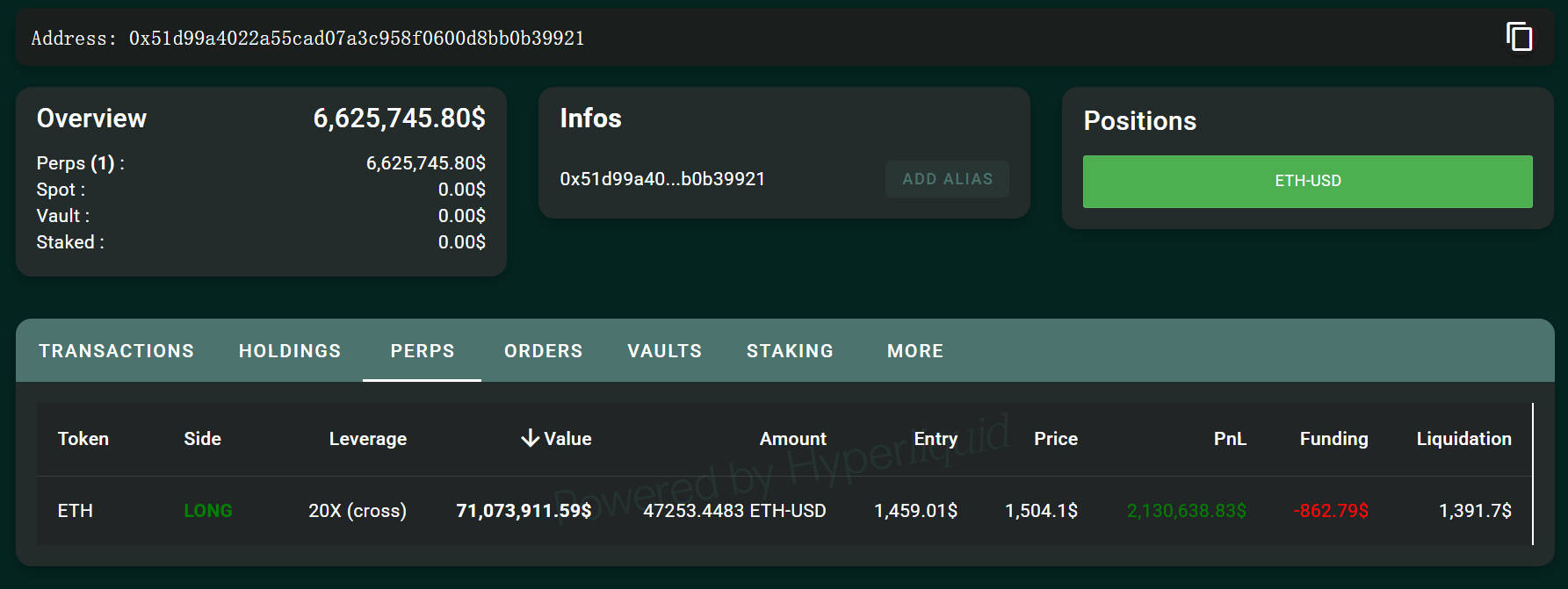Click the full wallet address text
1568x589 pixels.
tap(356, 39)
